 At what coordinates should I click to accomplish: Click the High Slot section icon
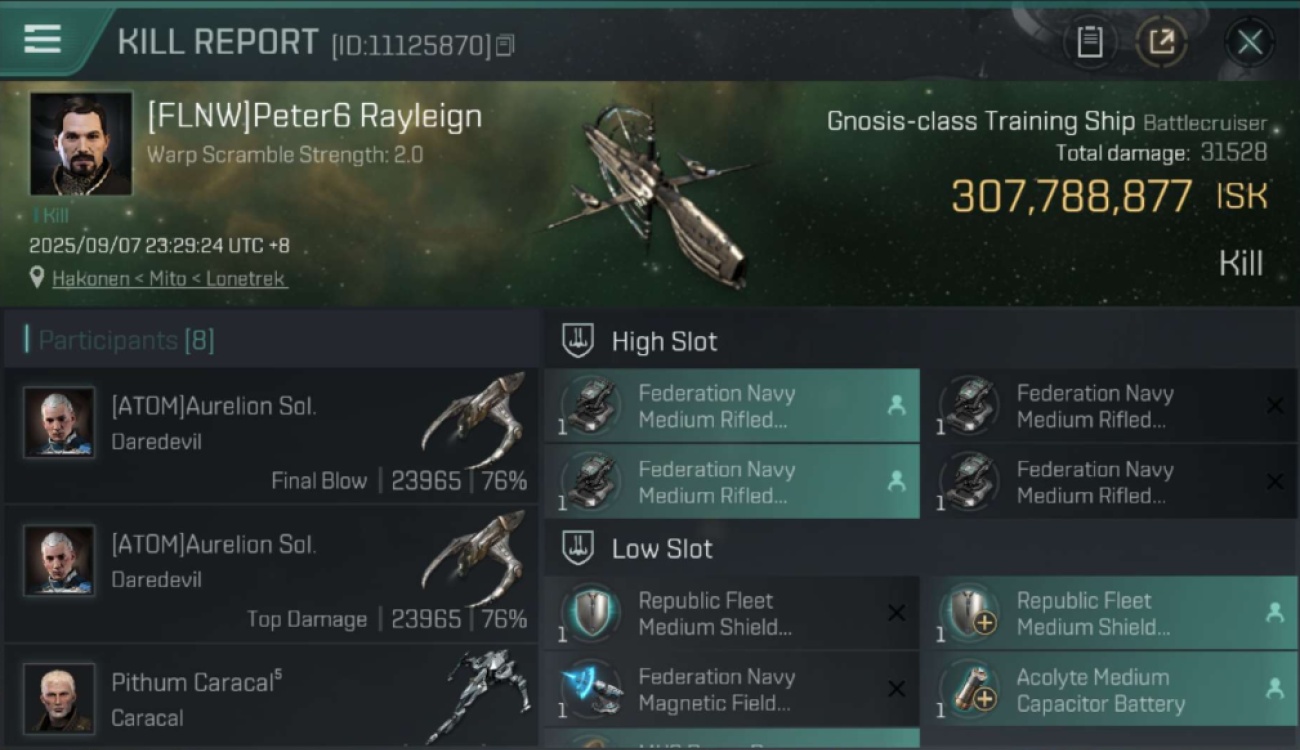[x=579, y=341]
